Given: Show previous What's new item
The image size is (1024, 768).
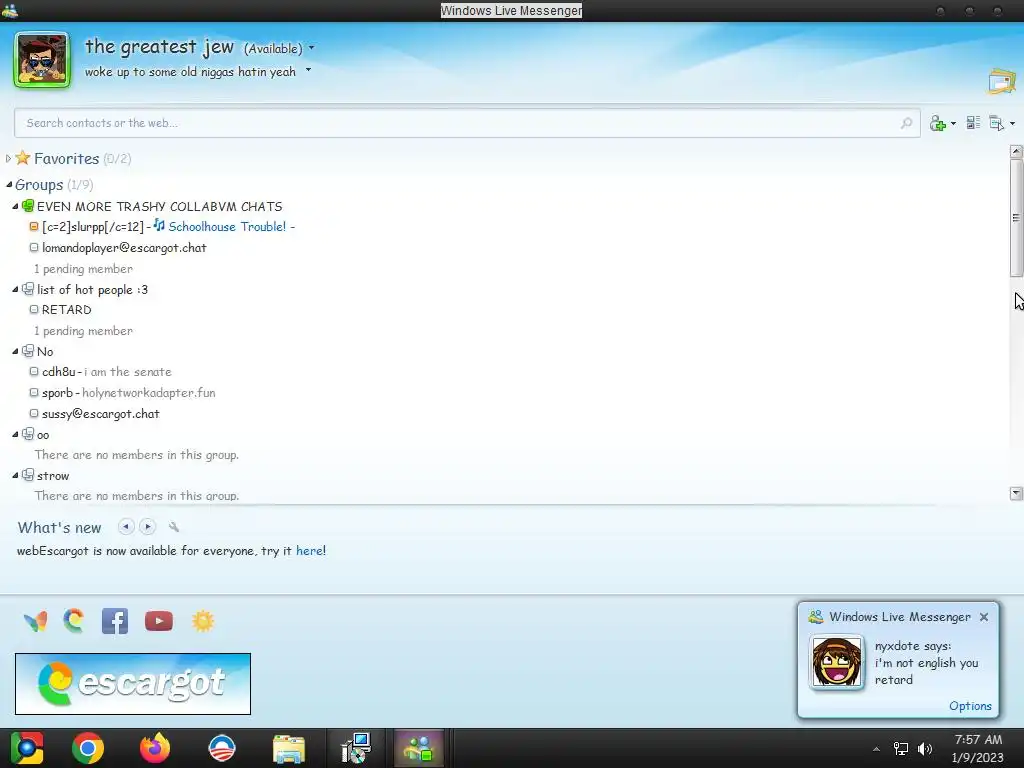Looking at the screenshot, I should click(126, 526).
